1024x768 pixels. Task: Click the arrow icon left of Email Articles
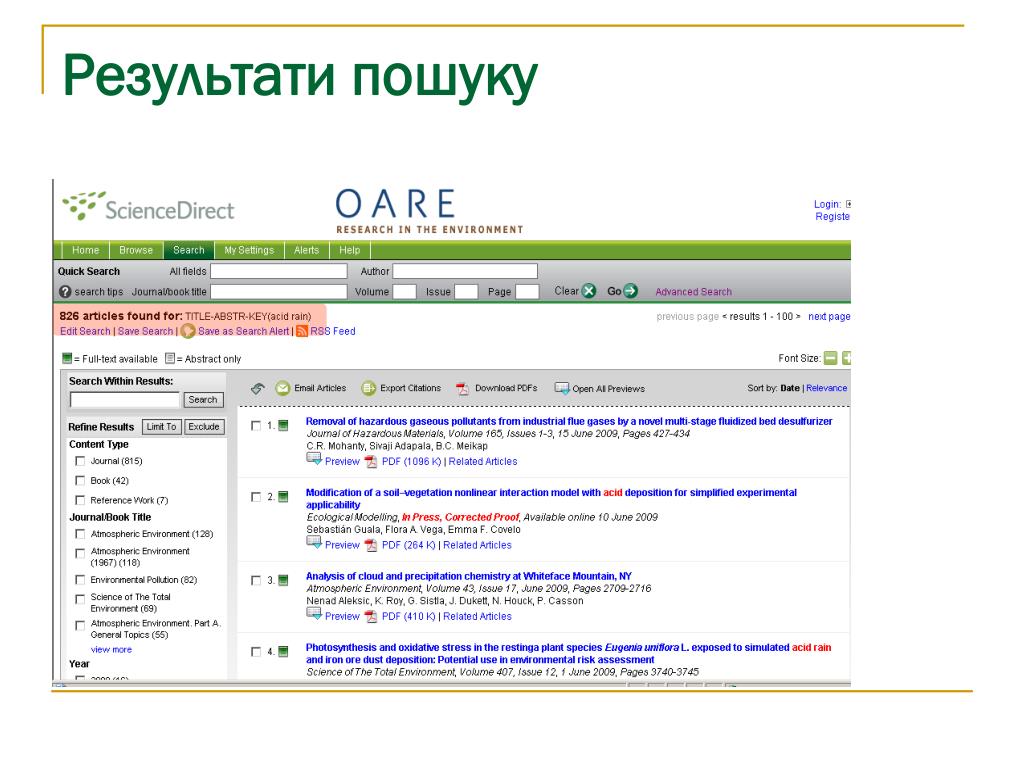(257, 389)
